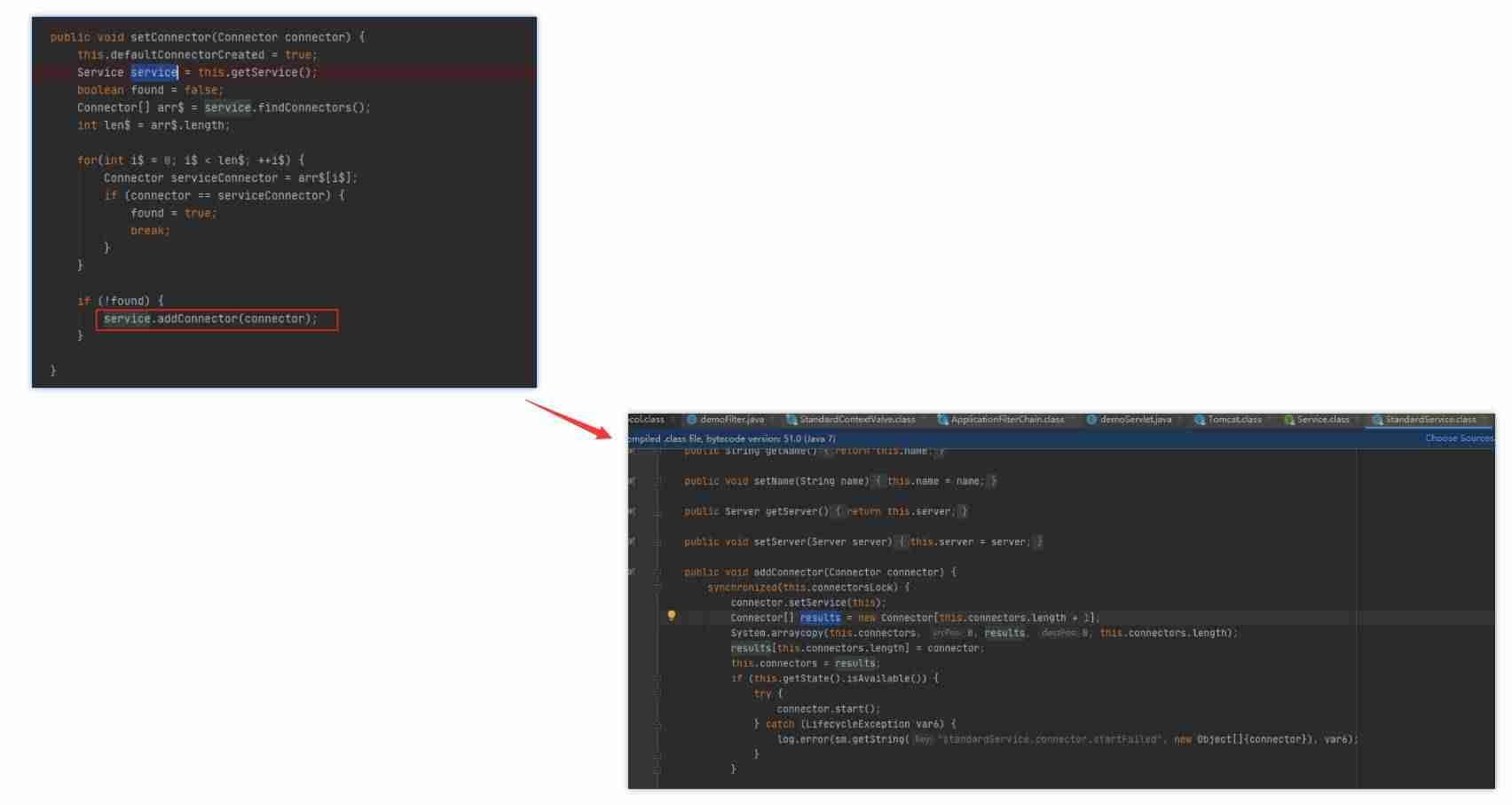Click the 'srcPos:' inlay hint
This screenshot has width=1512, height=805.
click(x=947, y=633)
